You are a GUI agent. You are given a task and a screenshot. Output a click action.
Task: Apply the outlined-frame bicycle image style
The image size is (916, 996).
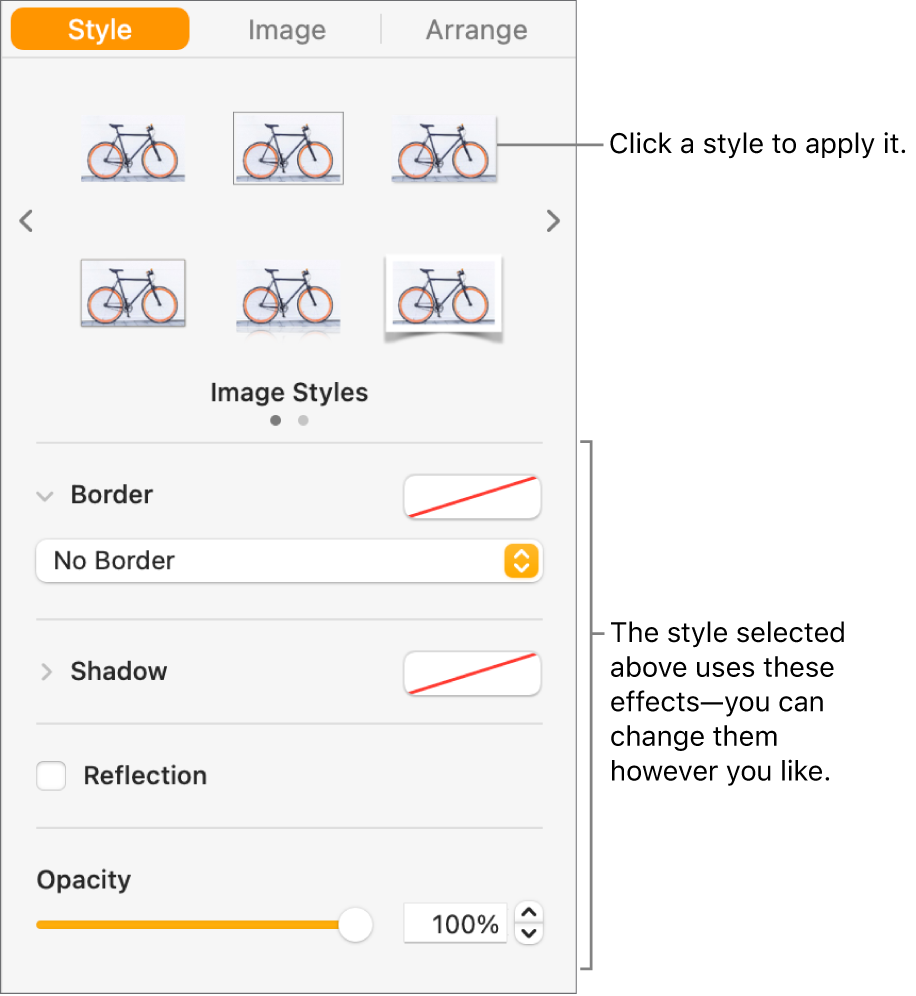point(132,293)
